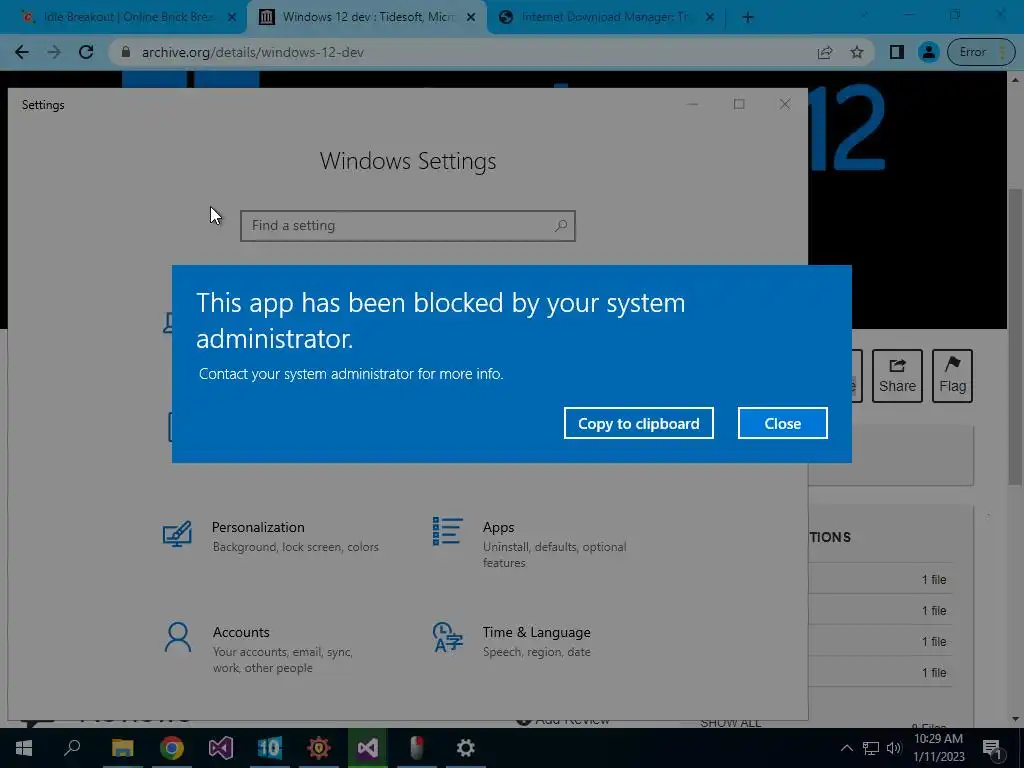Click the Close button in the blocked dialog

click(782, 423)
